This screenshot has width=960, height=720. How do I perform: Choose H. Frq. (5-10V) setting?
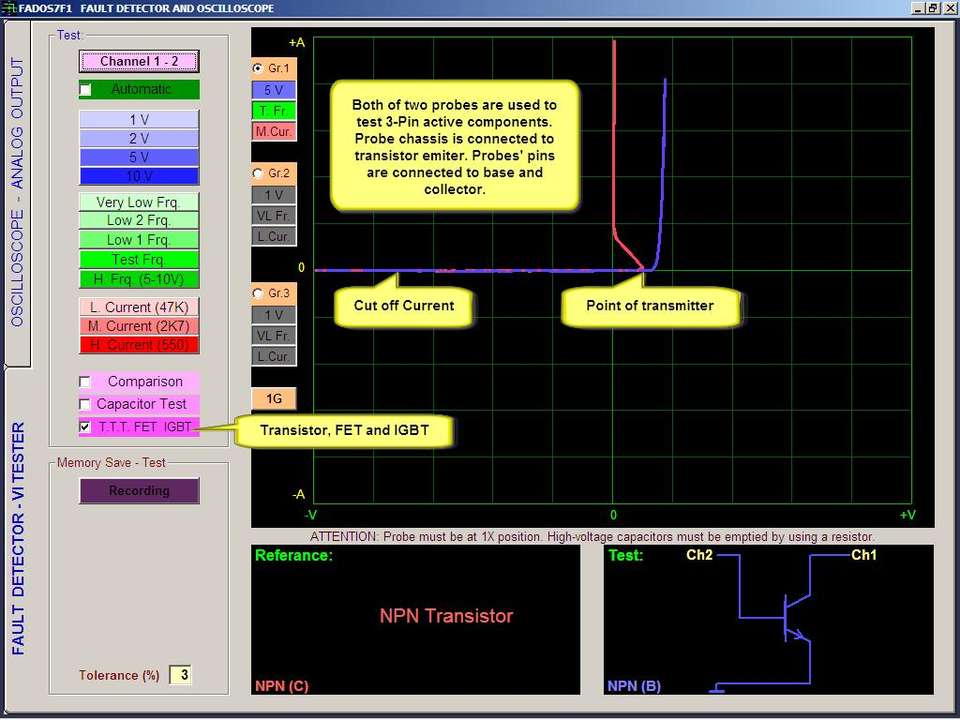[139, 279]
